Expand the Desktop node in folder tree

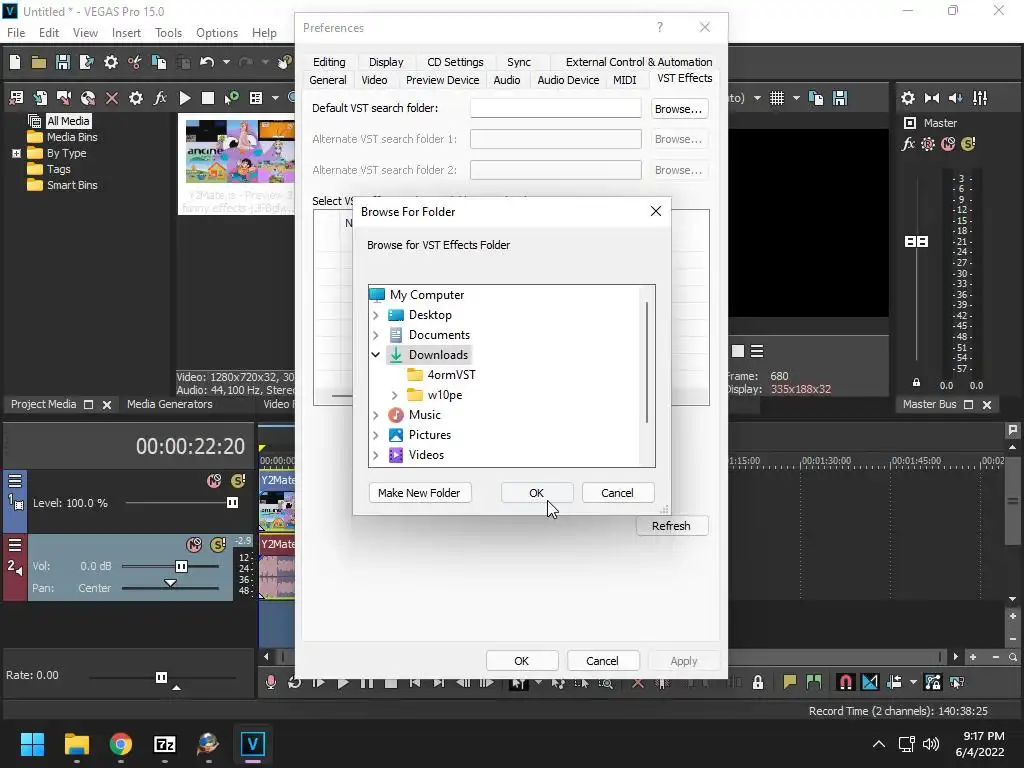click(x=376, y=315)
